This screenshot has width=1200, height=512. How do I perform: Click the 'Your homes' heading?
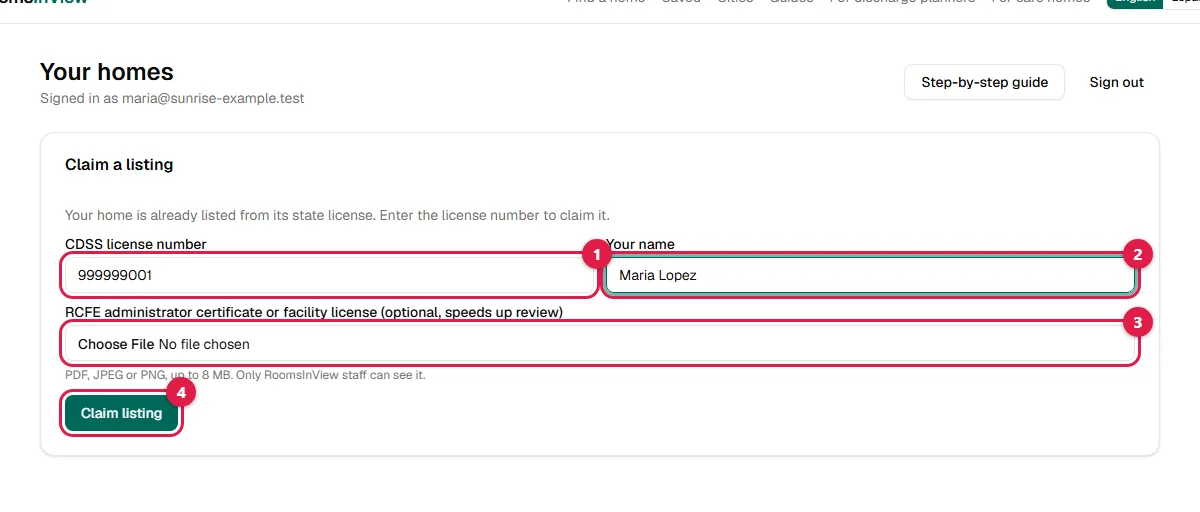point(107,72)
